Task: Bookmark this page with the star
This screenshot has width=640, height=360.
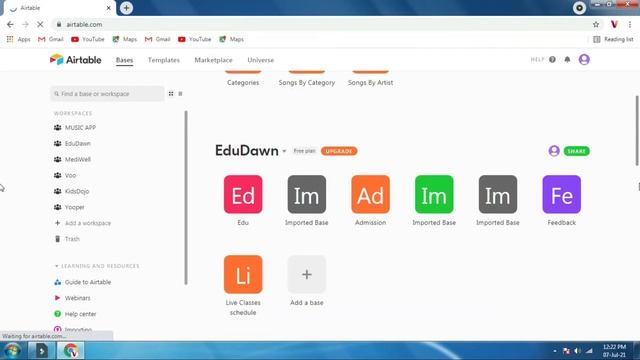Action: click(596, 24)
